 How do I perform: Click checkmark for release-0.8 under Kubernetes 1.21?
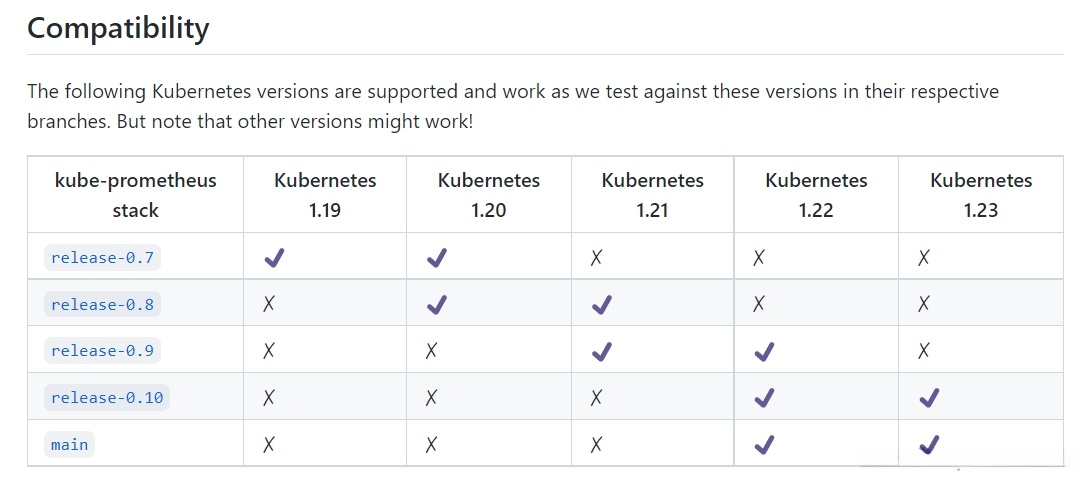tap(601, 305)
